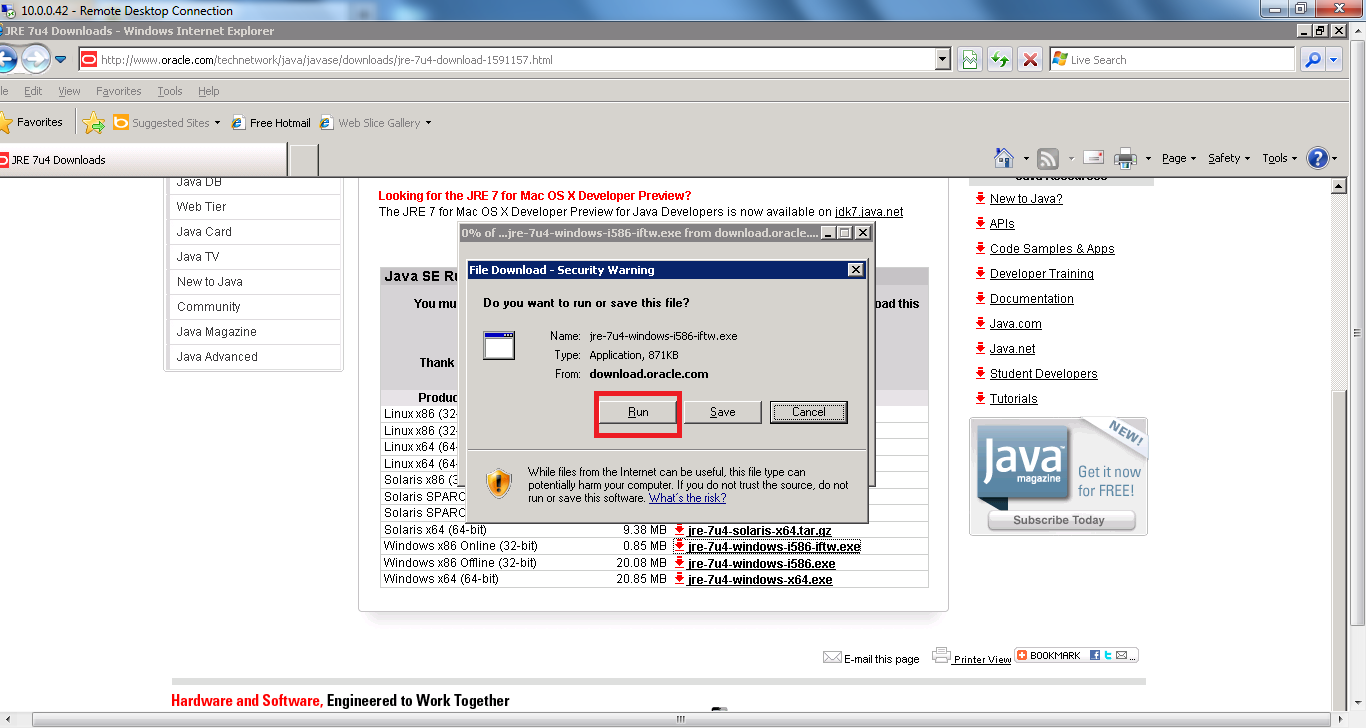
Task: Expand the address bar URL dropdown
Action: pos(942,60)
